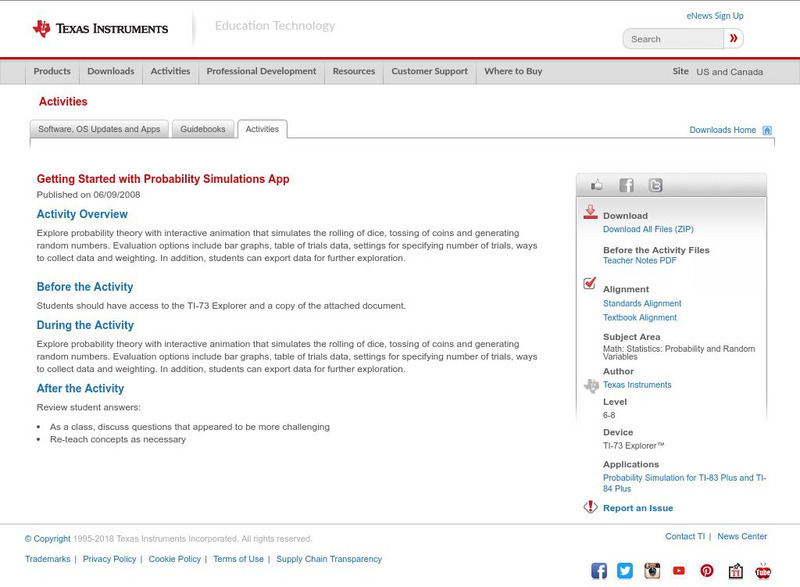Open Professional Development menu
The width and height of the screenshot is (800, 587).
click(x=261, y=71)
